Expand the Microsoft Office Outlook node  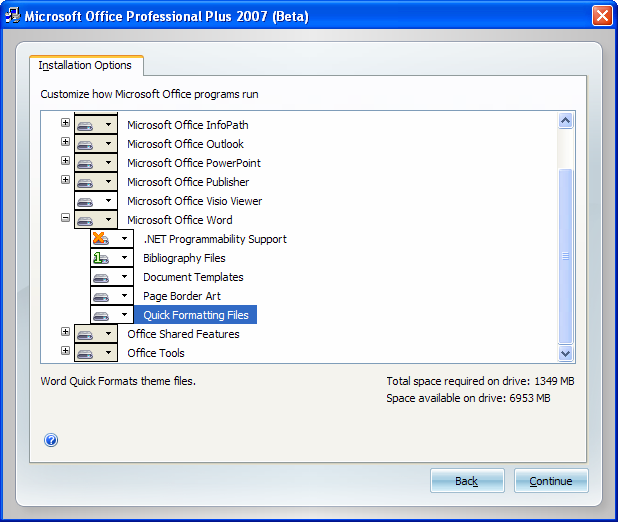pos(65,142)
